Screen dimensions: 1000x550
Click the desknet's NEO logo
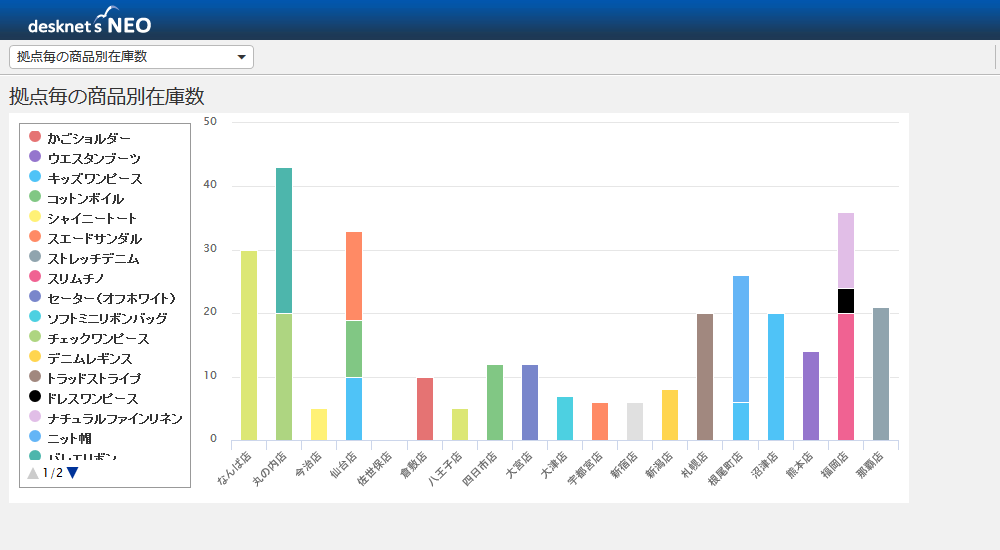click(x=90, y=21)
